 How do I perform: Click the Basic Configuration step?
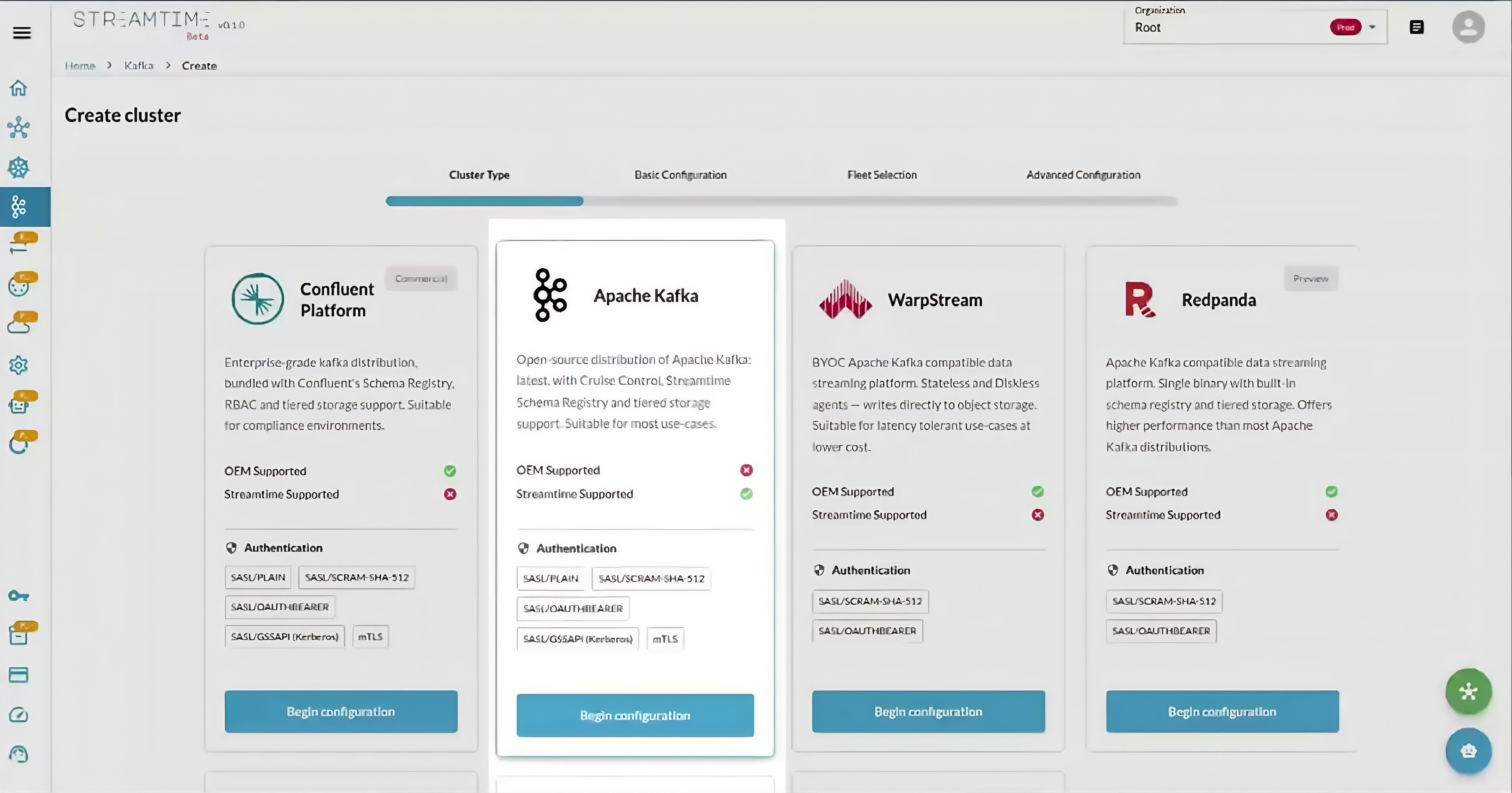[680, 175]
